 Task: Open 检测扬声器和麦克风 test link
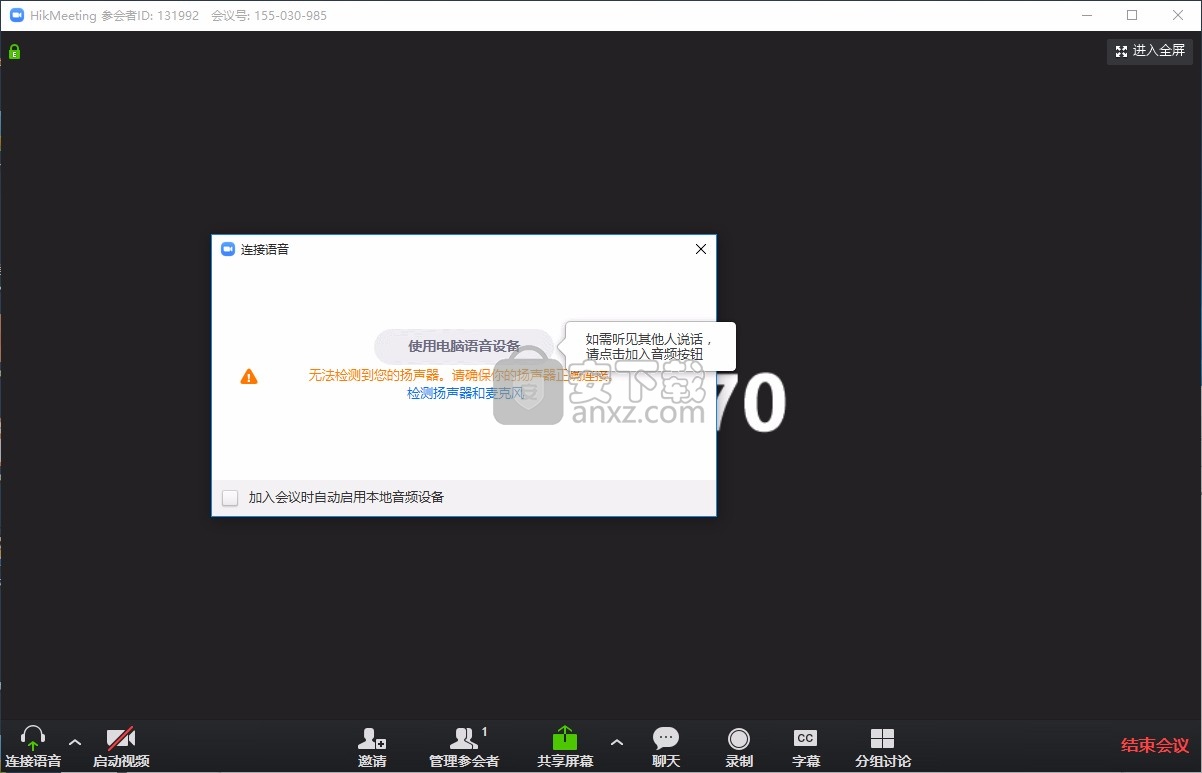click(x=465, y=393)
